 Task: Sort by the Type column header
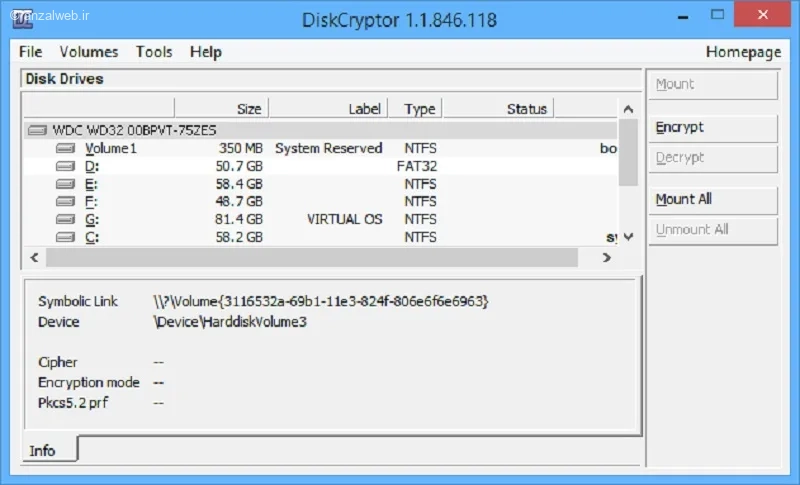415,109
